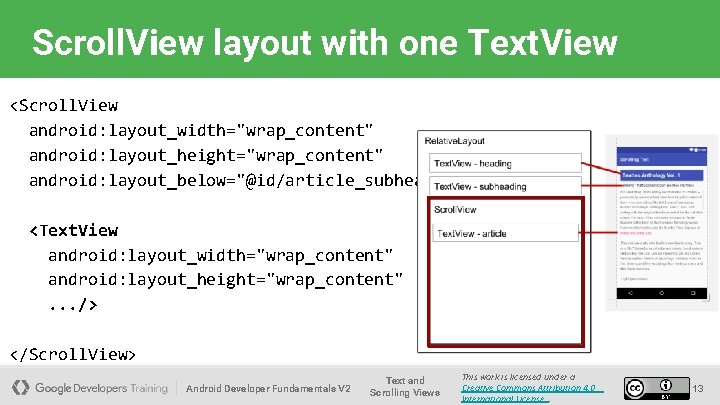Click the Creative Commons BY license badge
Screen dimensions: 720x405
657,388
